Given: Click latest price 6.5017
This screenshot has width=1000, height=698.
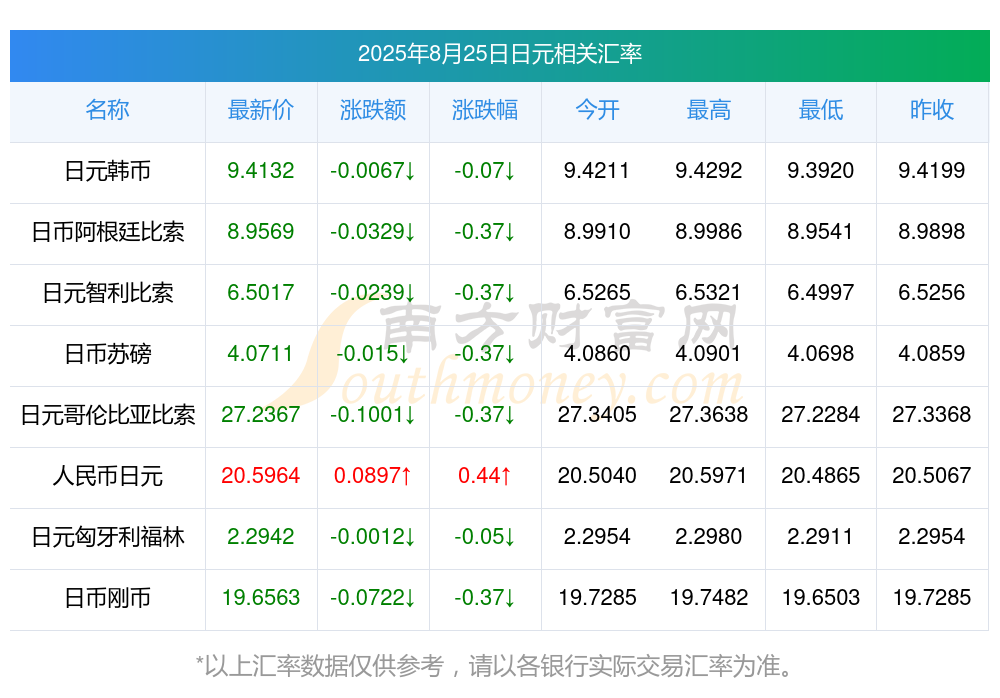Looking at the screenshot, I should click(x=261, y=292).
